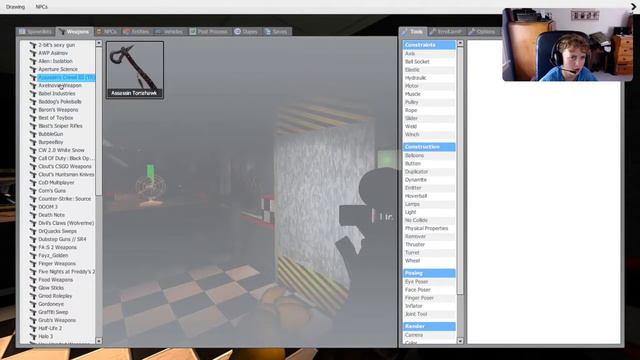This screenshot has width=640, height=360.
Task: Click gun icon beside Babel Industries
Action: (x=33, y=93)
